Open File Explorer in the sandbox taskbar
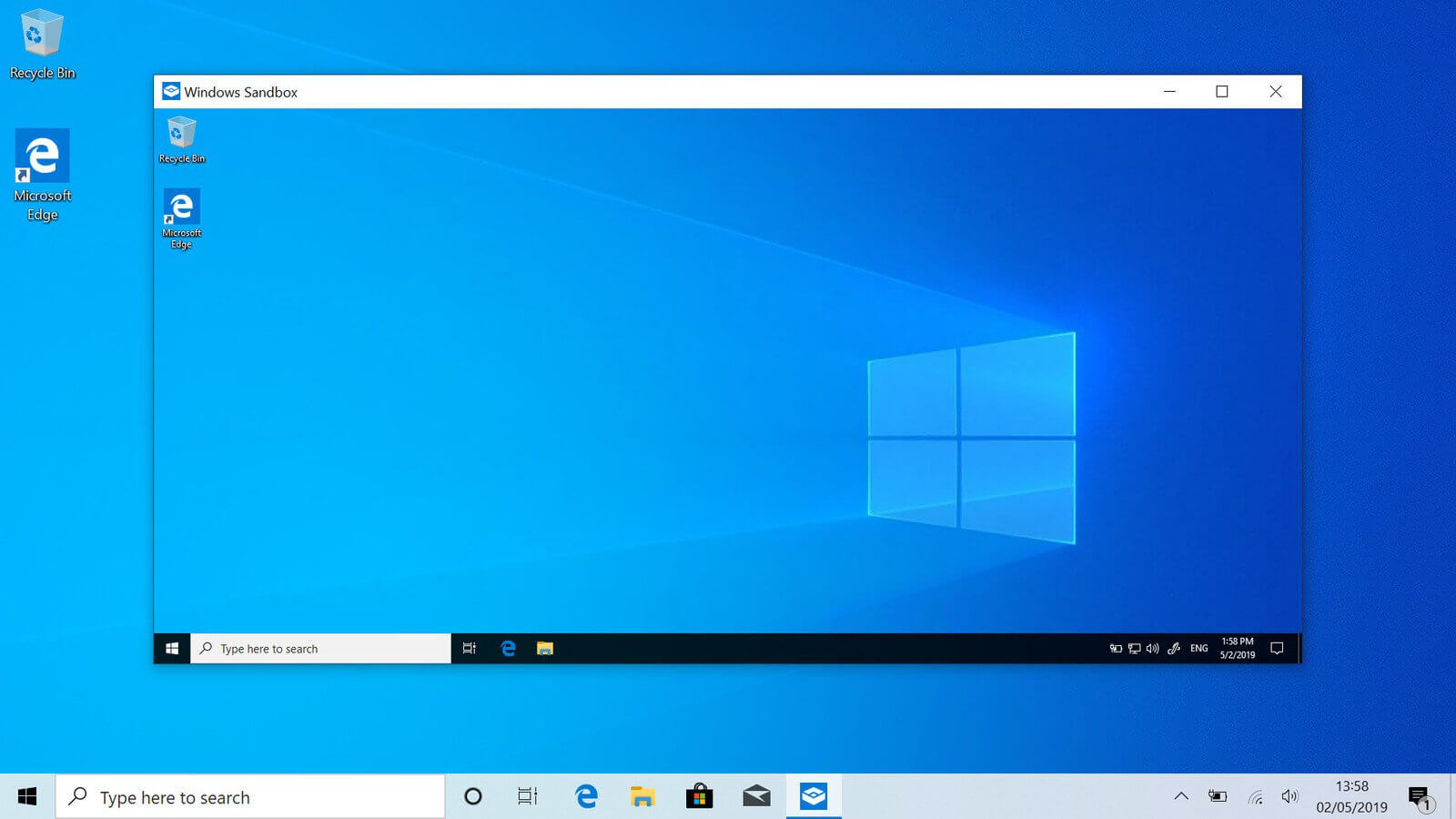 [545, 648]
